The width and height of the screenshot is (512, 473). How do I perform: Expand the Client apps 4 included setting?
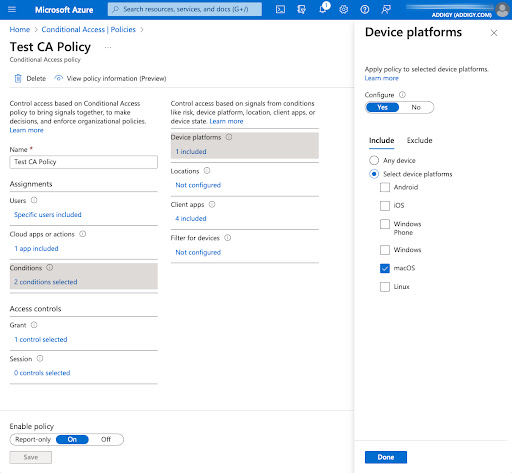(x=191, y=218)
